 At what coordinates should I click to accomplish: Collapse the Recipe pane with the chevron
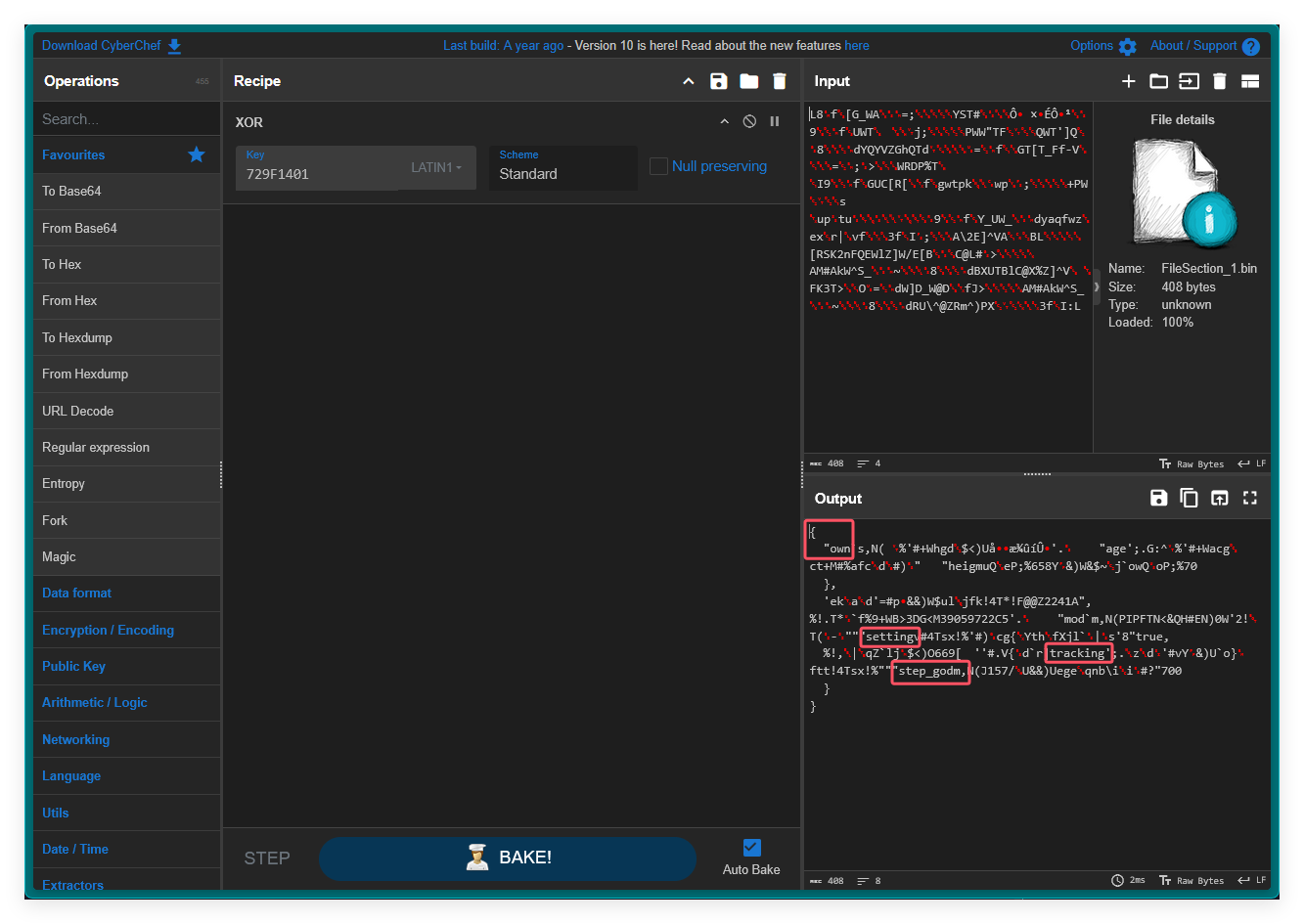coord(689,81)
